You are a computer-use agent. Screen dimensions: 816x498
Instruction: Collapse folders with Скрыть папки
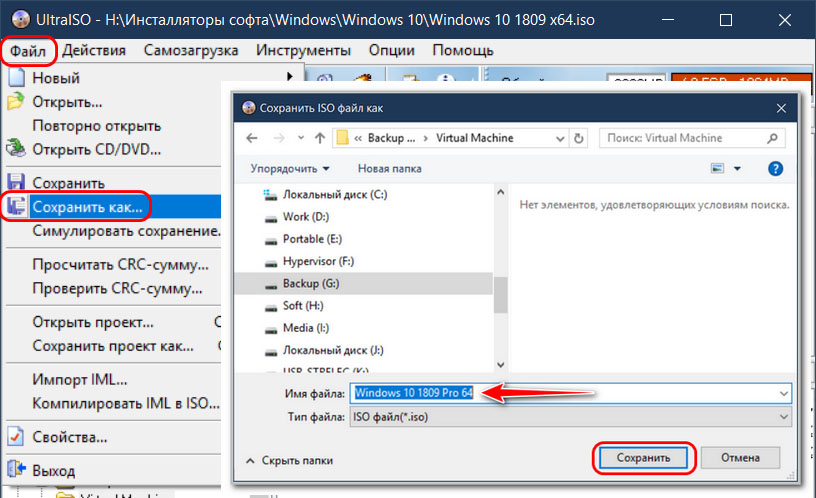click(x=290, y=461)
